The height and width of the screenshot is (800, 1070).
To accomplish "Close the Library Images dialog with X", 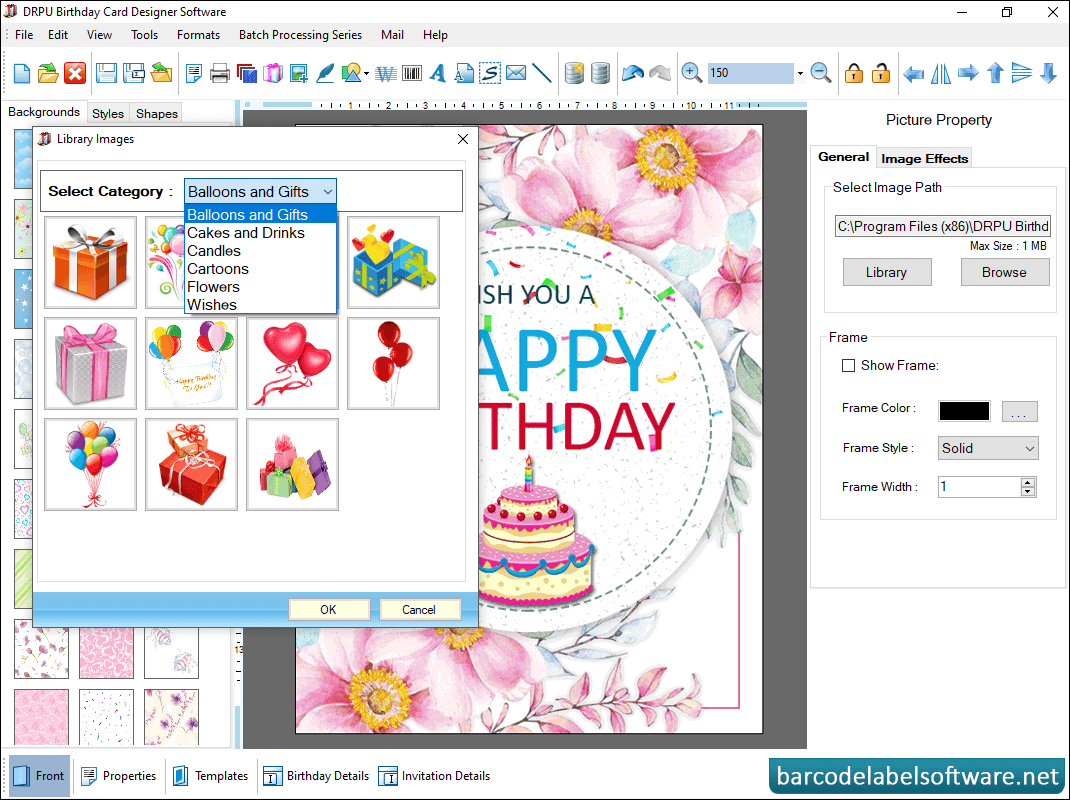I will coord(463,139).
